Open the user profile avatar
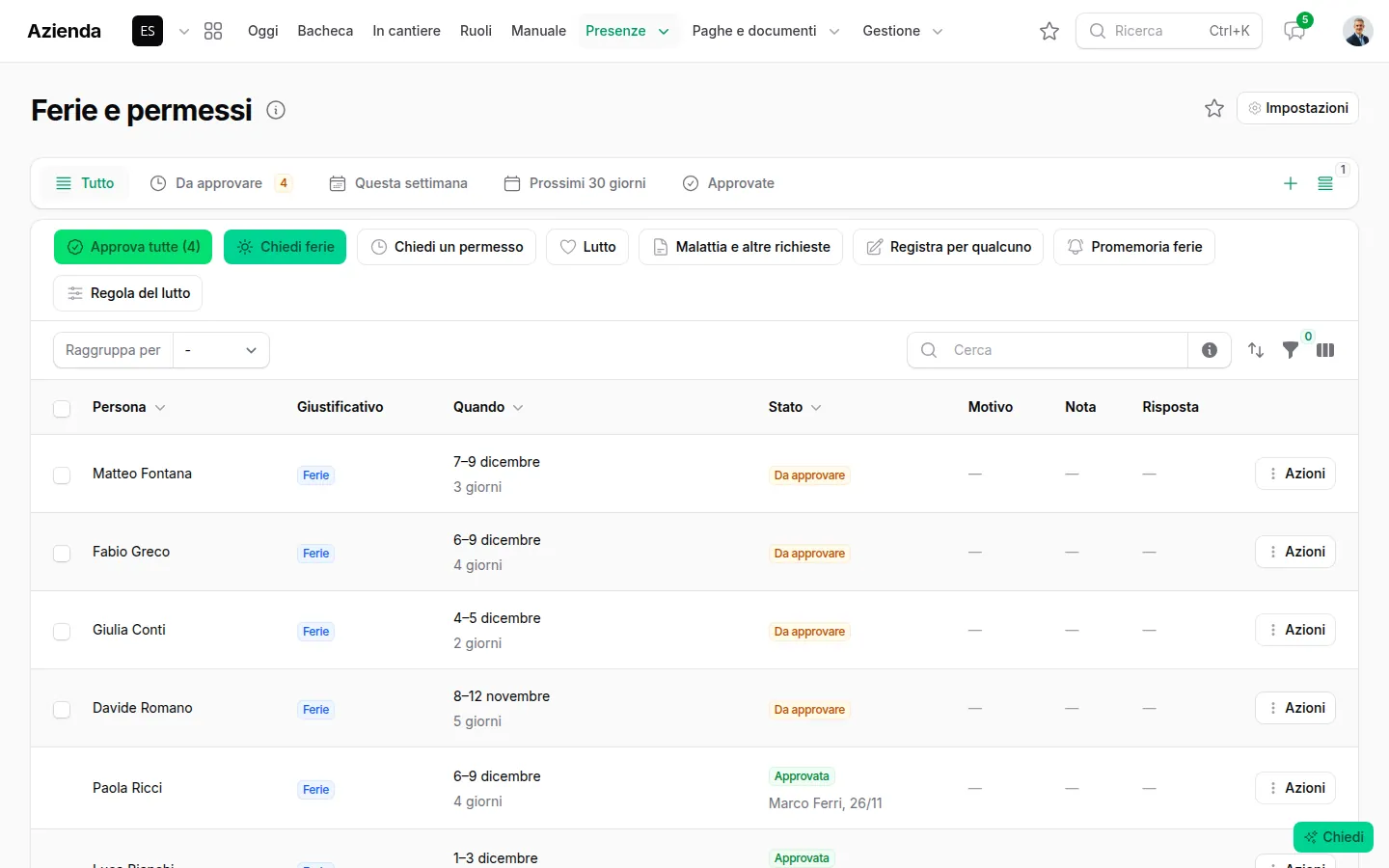Viewport: 1389px width, 868px height. tap(1358, 31)
